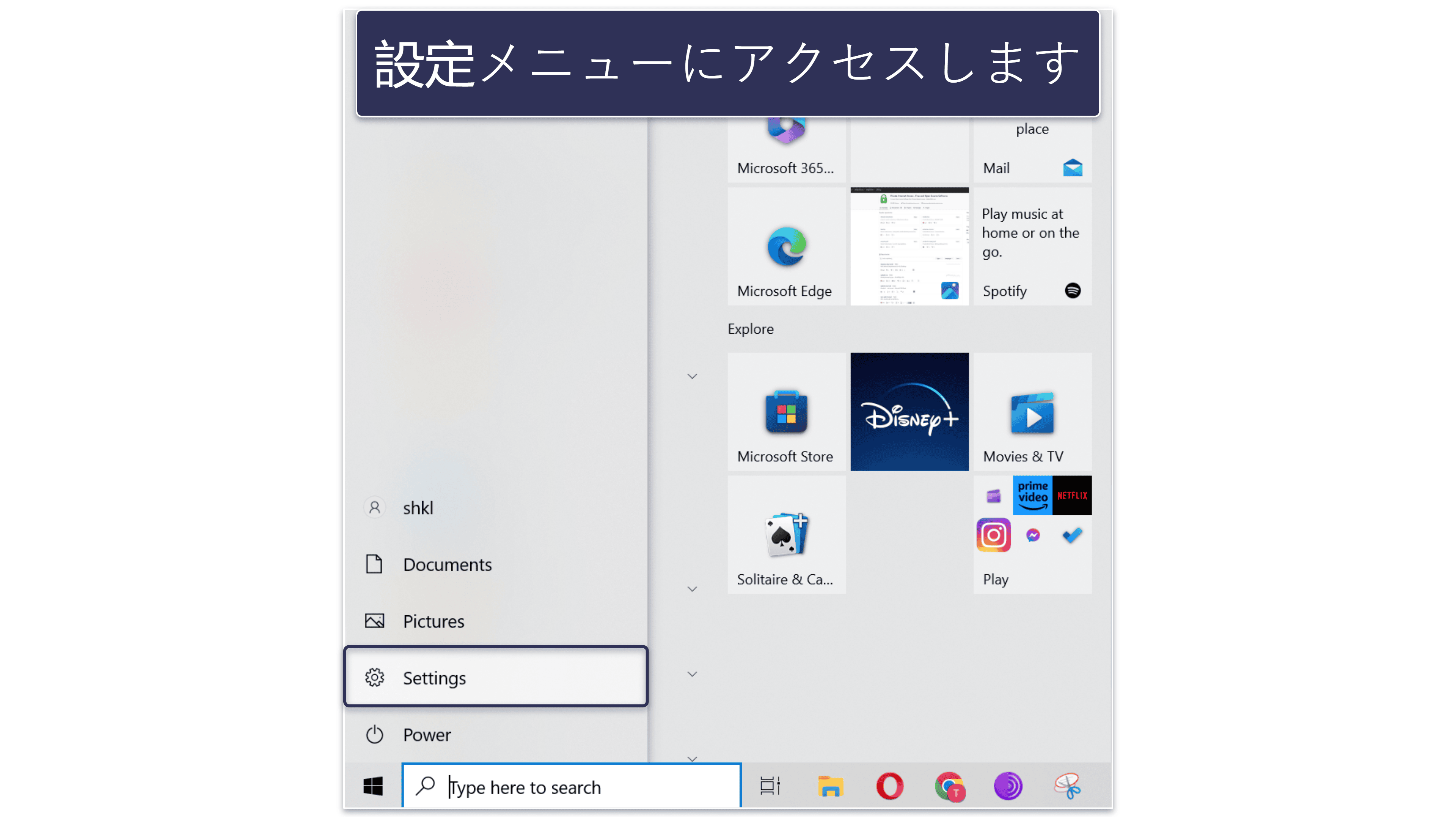Screen dimensions: 1456x817
Task: Open Settings from the Start menu
Action: pos(496,677)
